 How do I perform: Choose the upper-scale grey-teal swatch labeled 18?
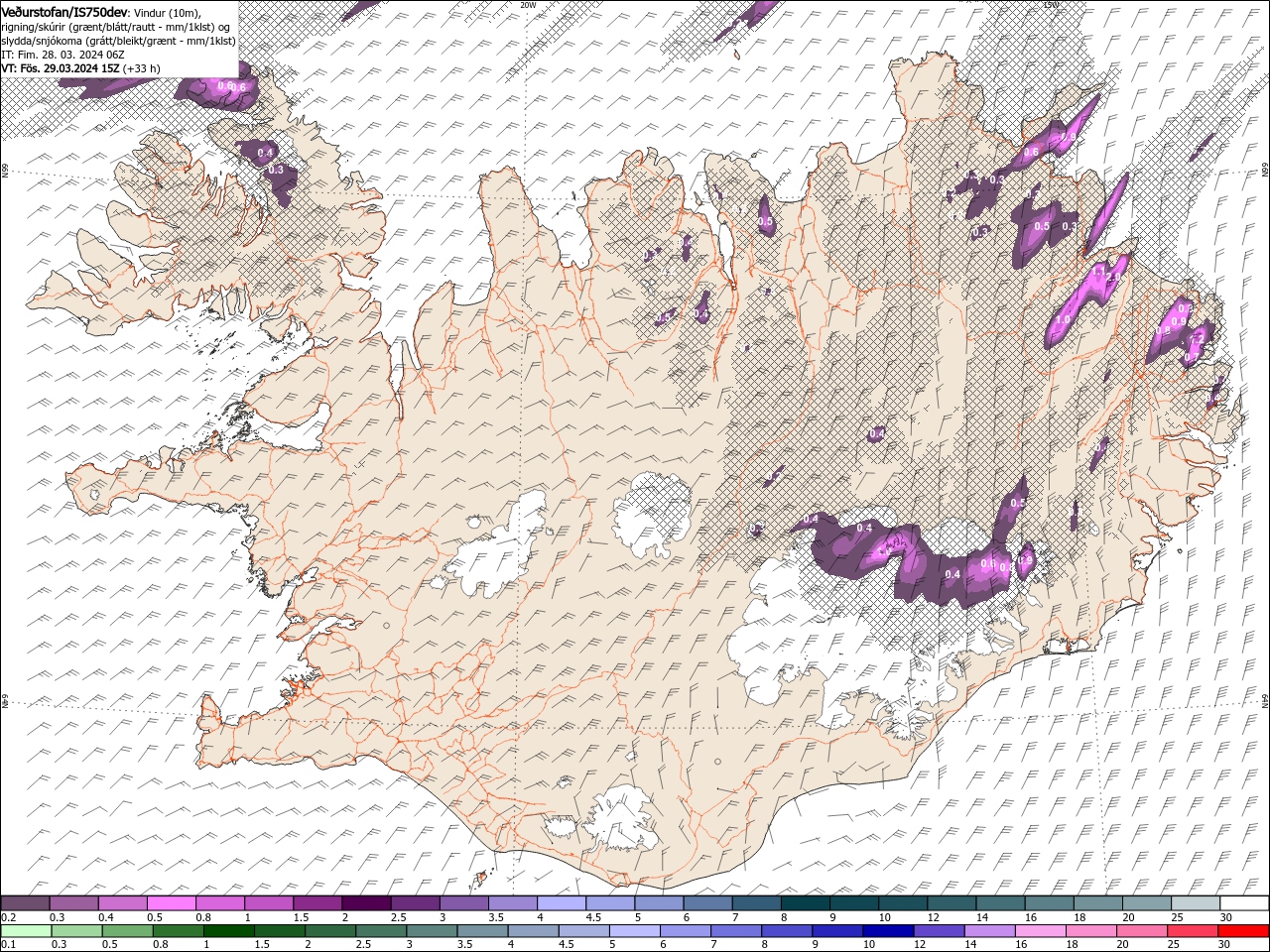1097,903
